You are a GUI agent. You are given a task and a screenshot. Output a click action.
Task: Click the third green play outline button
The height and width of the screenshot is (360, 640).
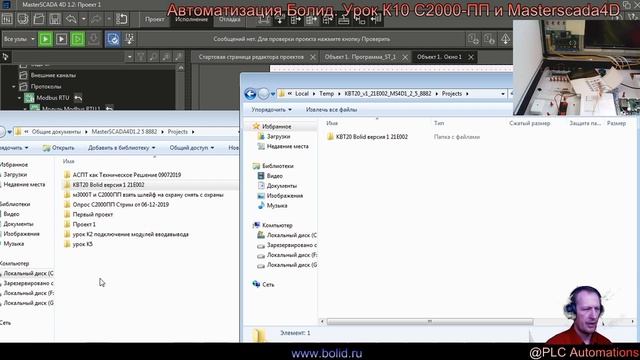click(x=78, y=39)
